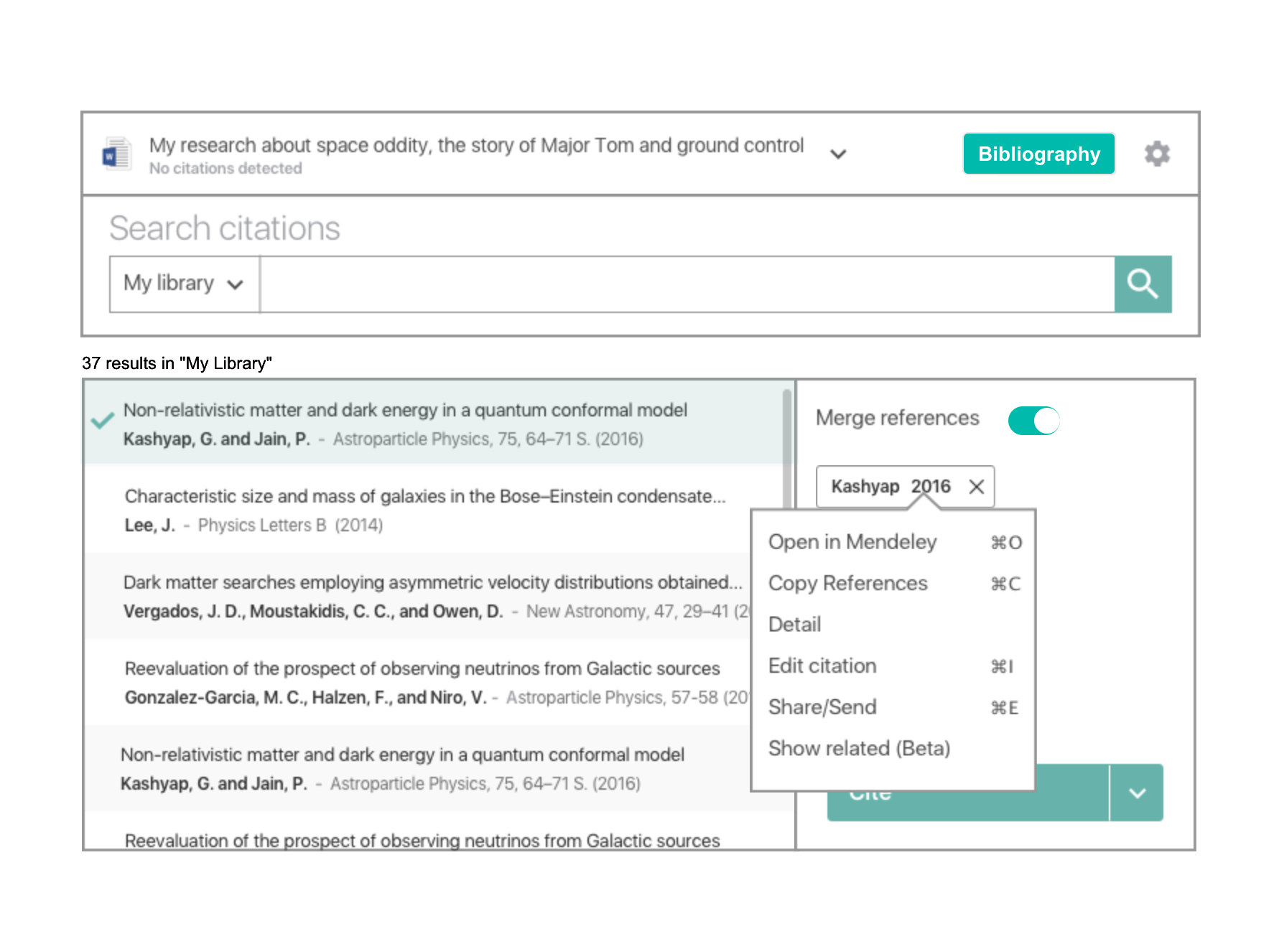Select Show related (Beta) option

[859, 749]
